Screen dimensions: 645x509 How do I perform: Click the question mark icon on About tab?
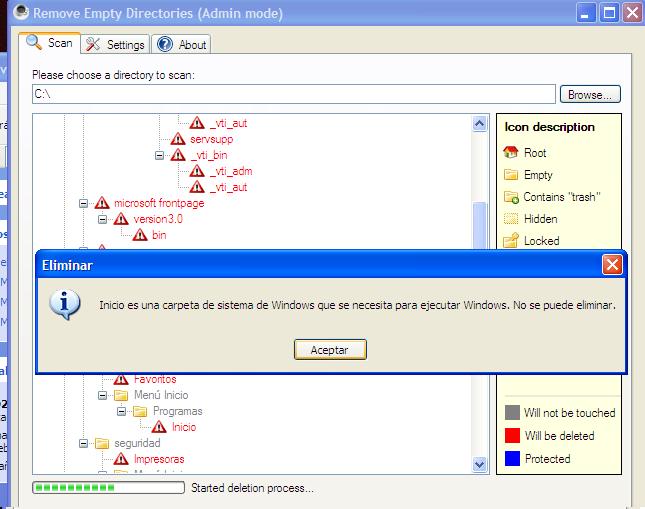coord(165,44)
